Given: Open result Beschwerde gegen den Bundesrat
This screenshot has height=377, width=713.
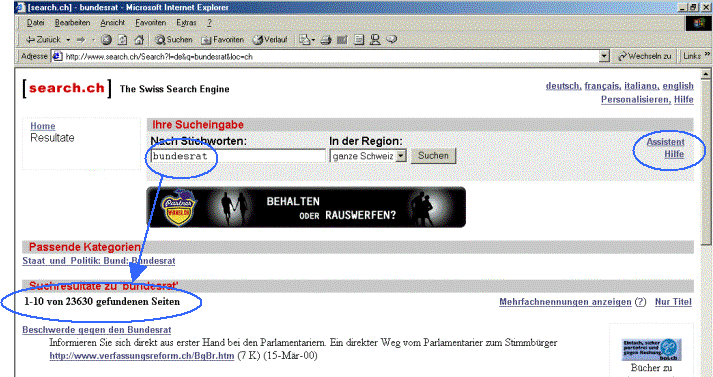Looking at the screenshot, I should (96, 330).
